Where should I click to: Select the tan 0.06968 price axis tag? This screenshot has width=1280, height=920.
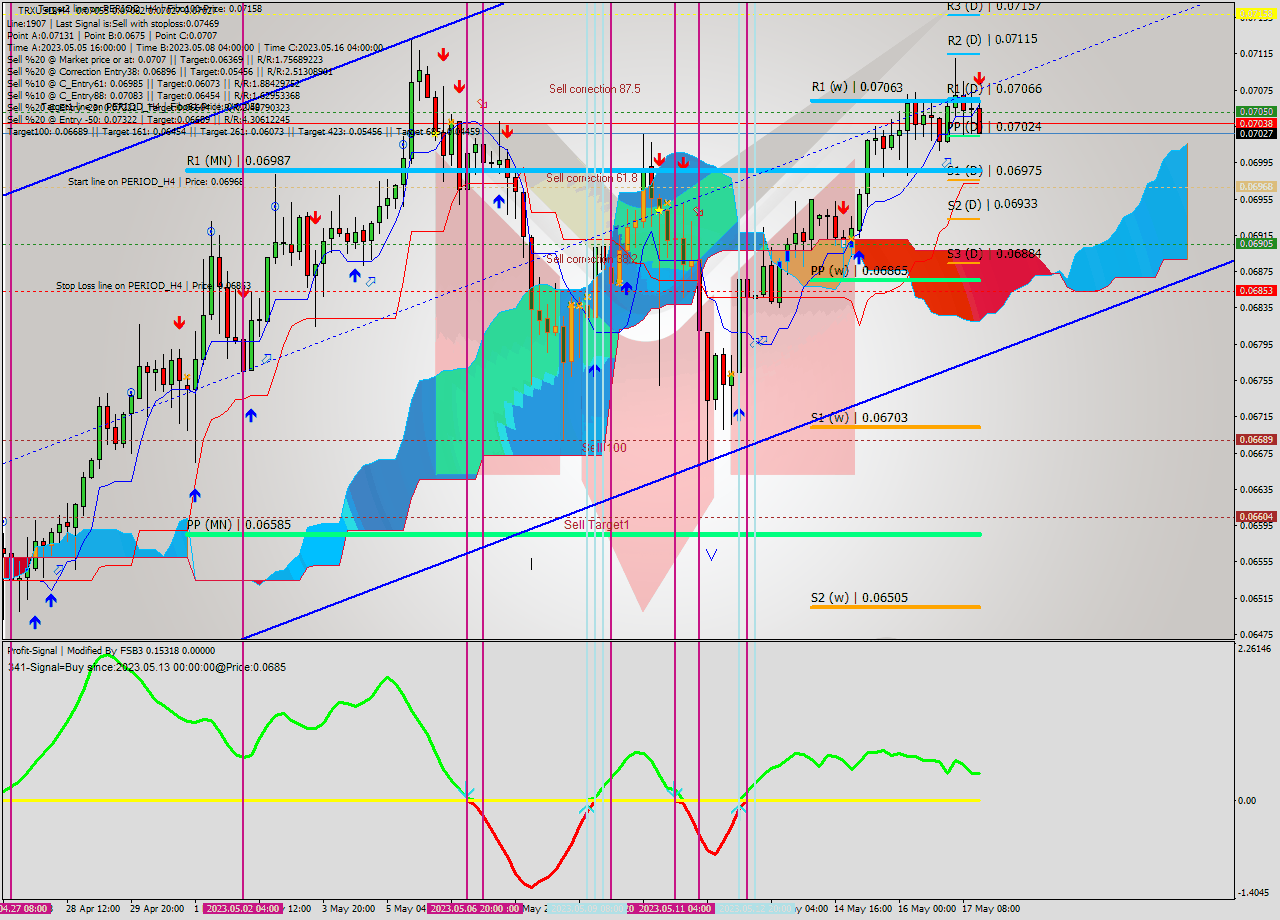[x=1255, y=186]
